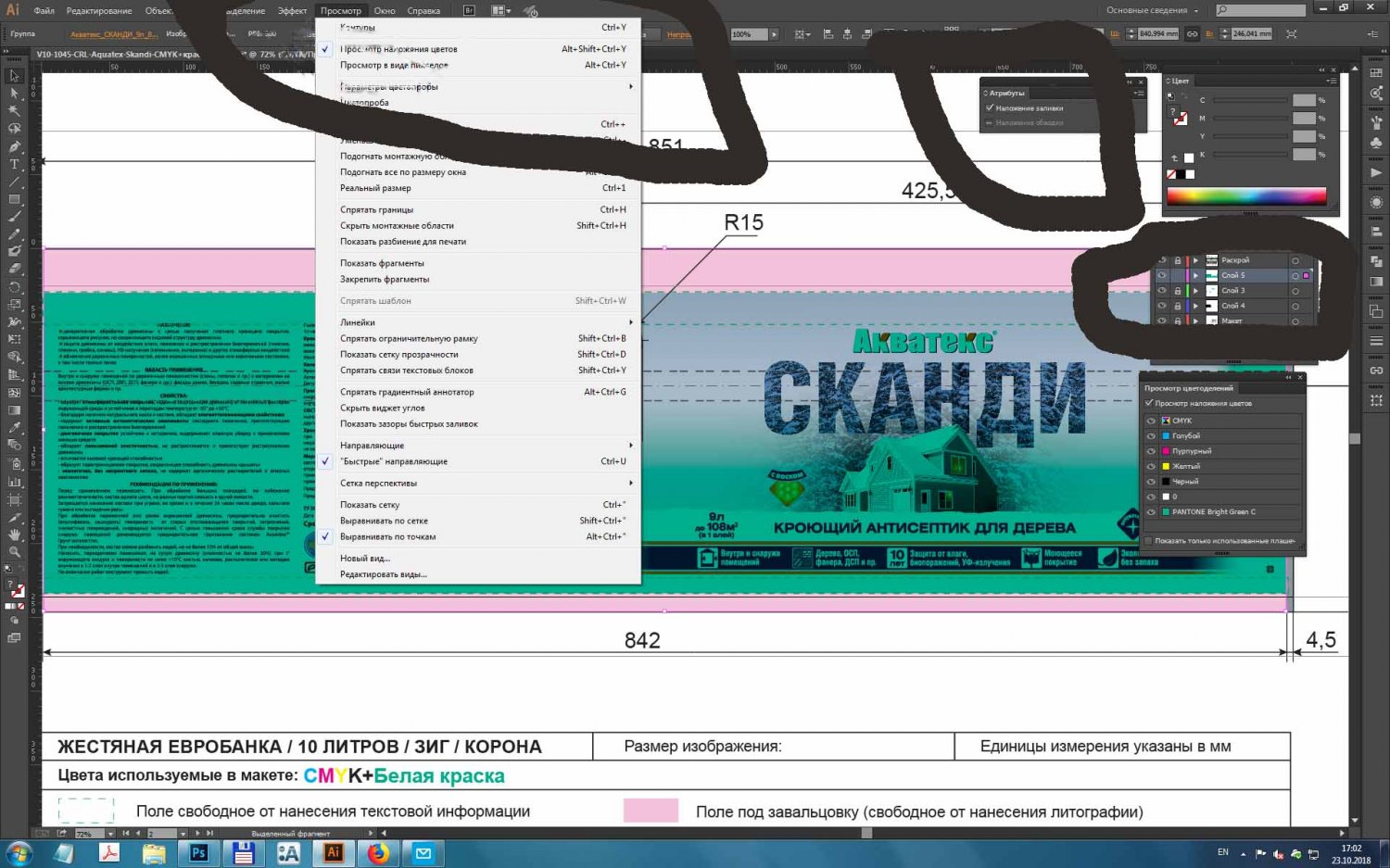Image resolution: width=1390 pixels, height=868 pixels.
Task: Click the C (cyan) slider track
Action: click(1250, 100)
